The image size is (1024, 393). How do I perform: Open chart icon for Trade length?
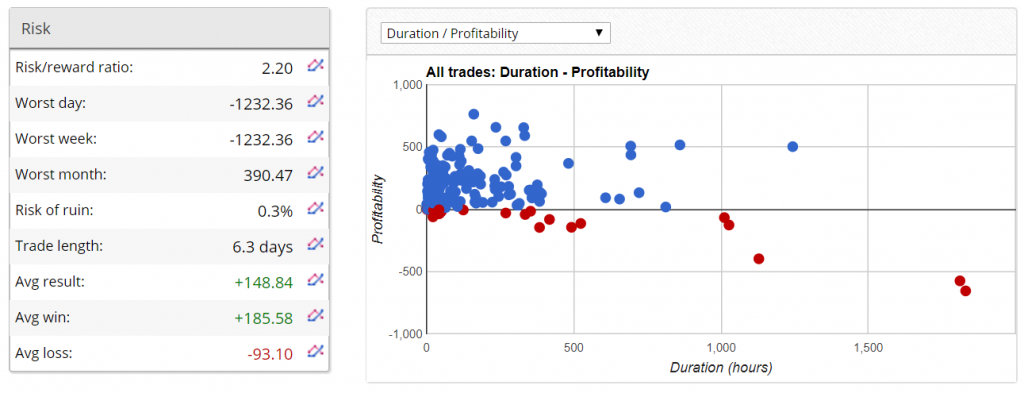point(315,244)
